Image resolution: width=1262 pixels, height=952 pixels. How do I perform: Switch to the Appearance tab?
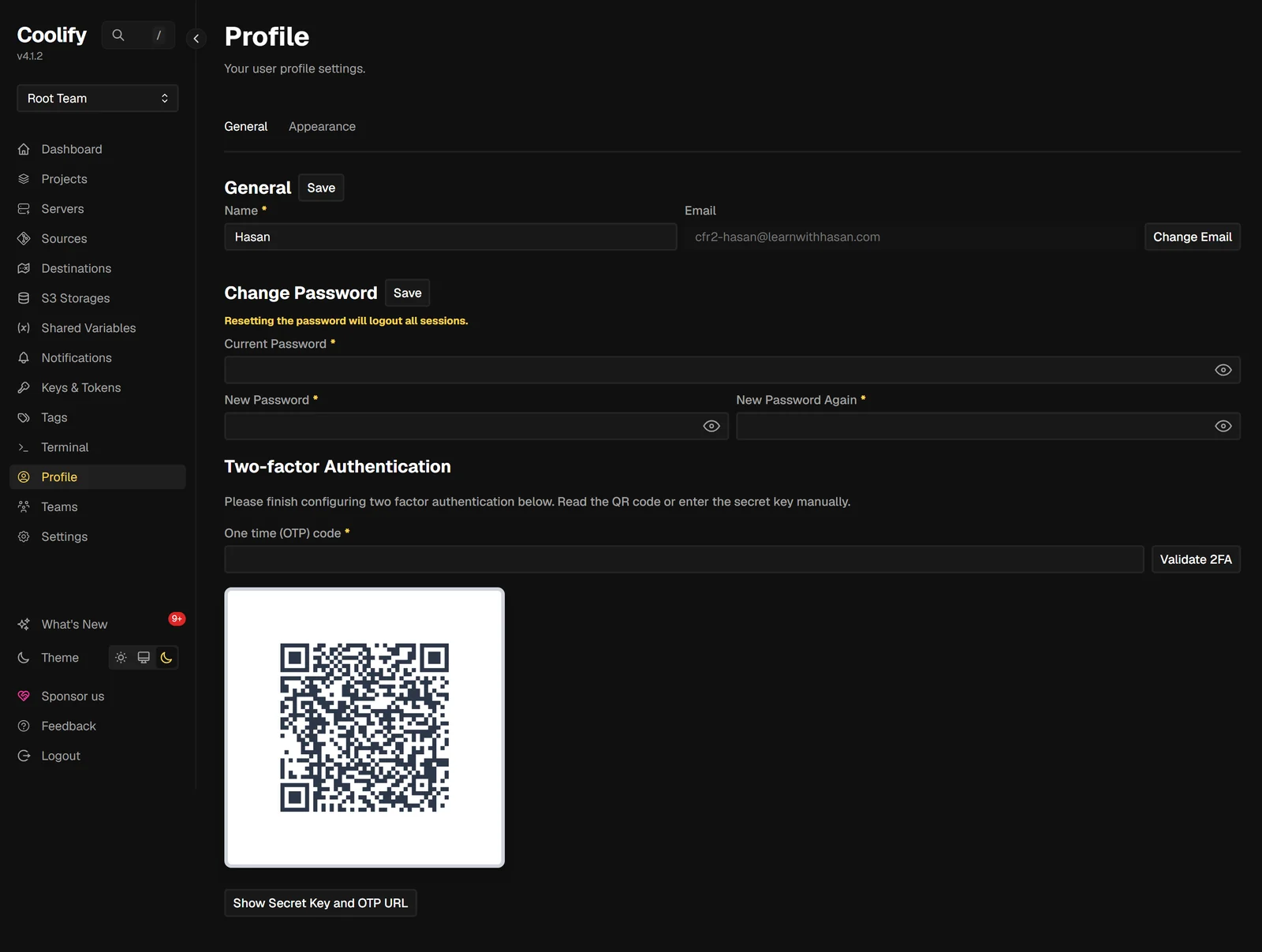click(322, 126)
